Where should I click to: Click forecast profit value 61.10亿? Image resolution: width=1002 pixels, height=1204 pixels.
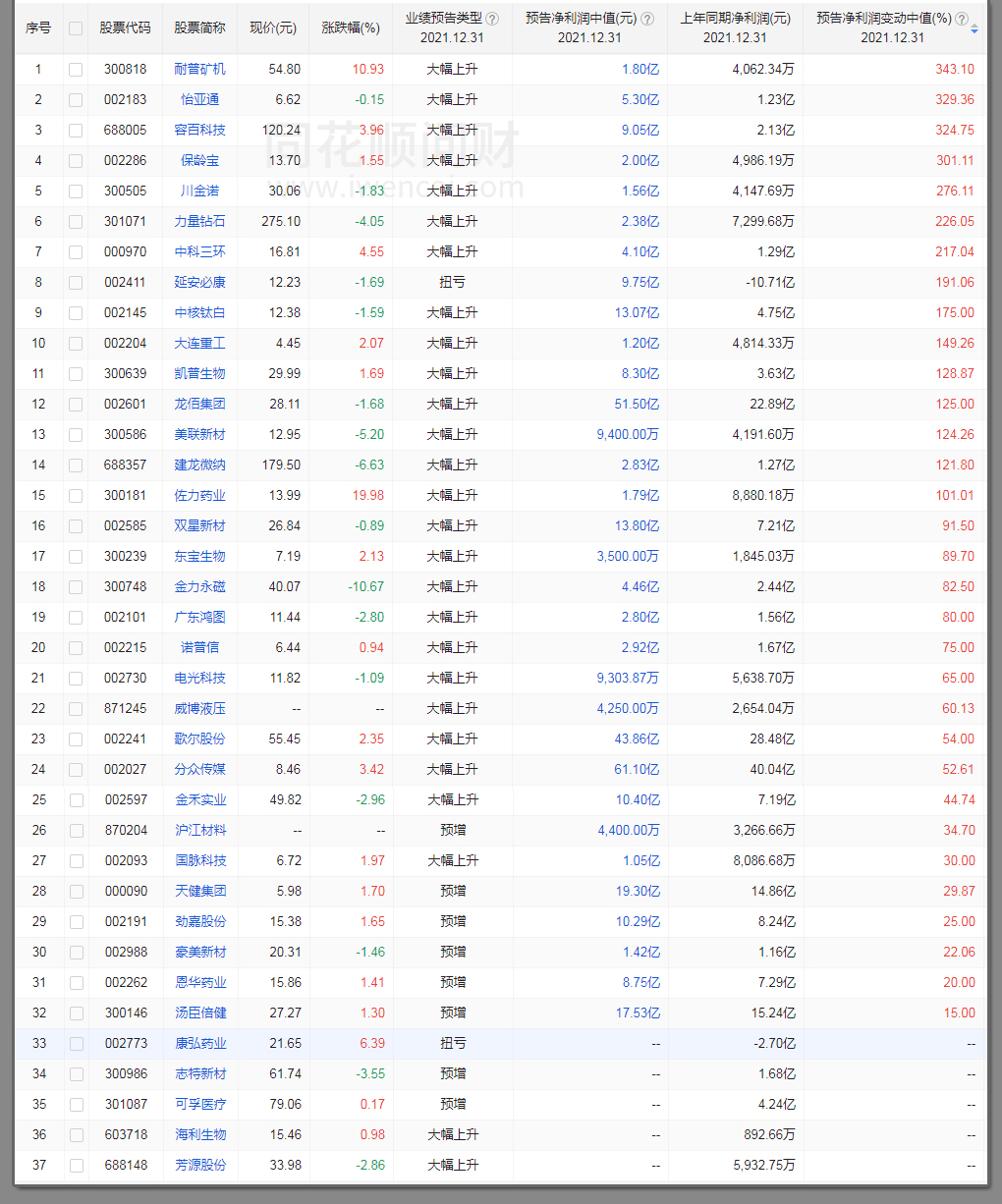pyautogui.click(x=637, y=769)
